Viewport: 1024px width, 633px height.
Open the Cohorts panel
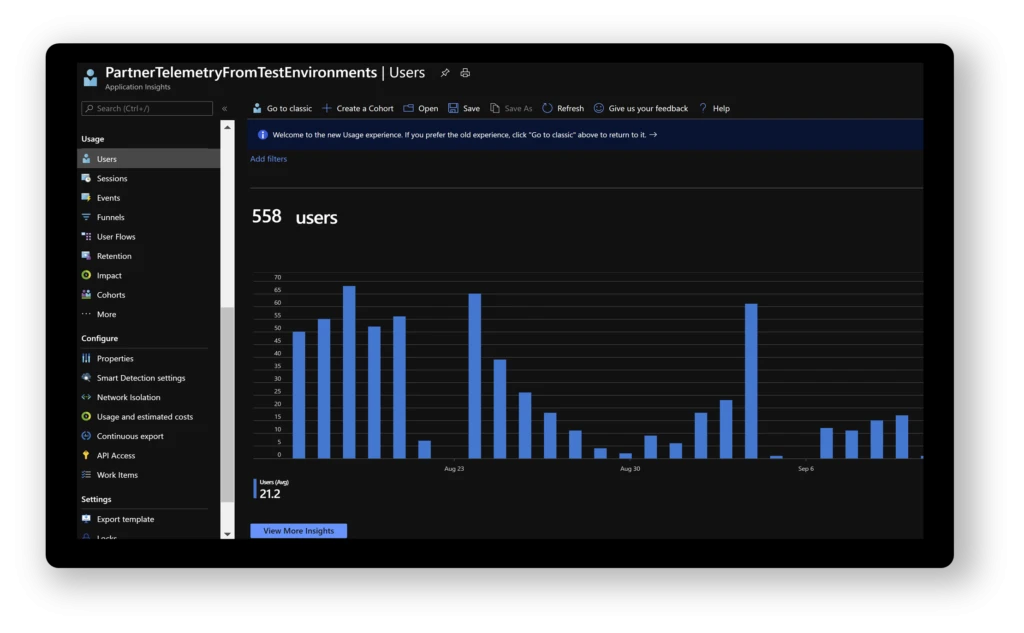coord(110,294)
